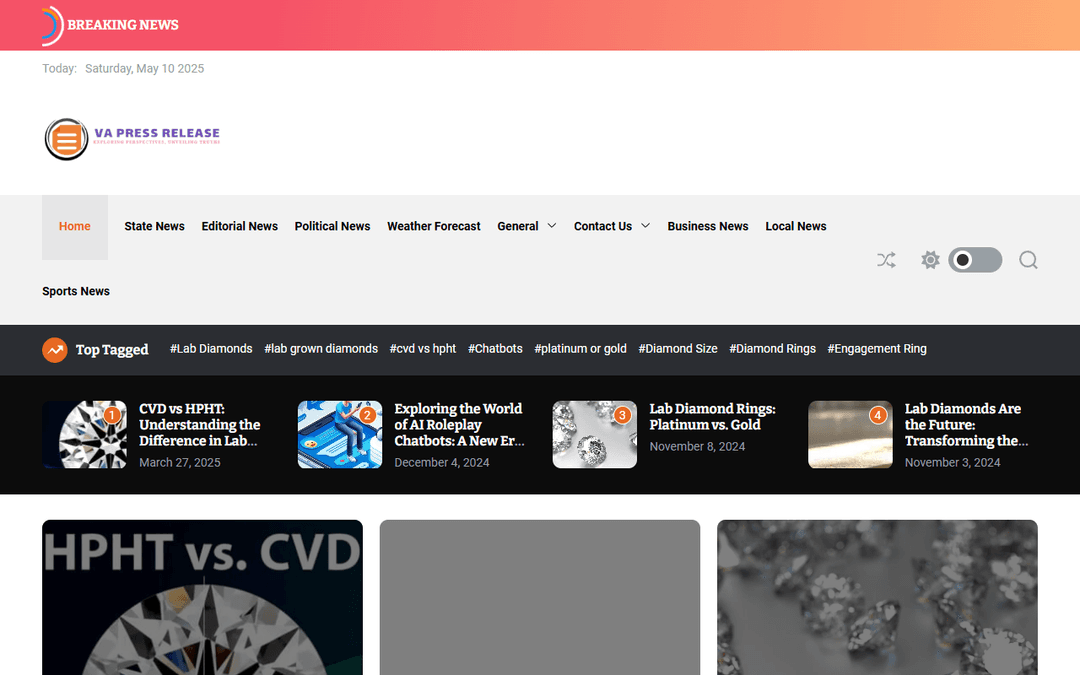Open article Exploring the World of AI Roleplay Chatbots

point(459,425)
